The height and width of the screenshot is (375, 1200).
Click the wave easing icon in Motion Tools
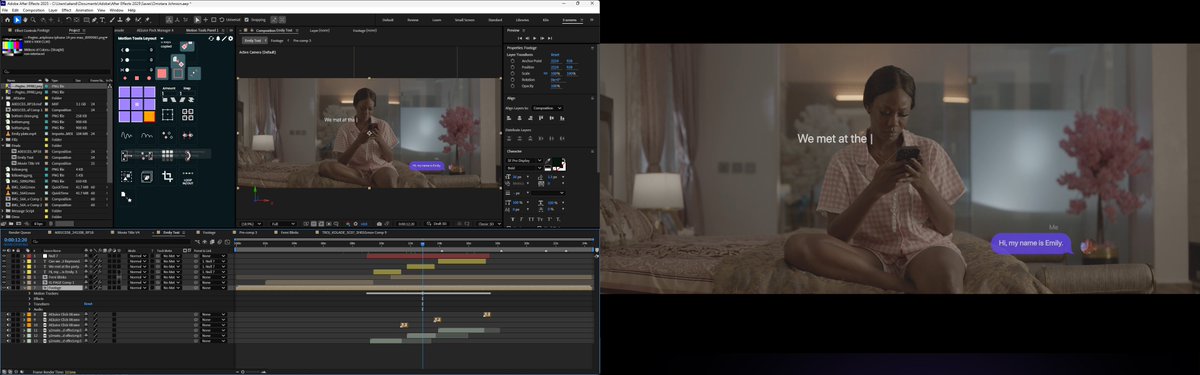pyautogui.click(x=126, y=135)
